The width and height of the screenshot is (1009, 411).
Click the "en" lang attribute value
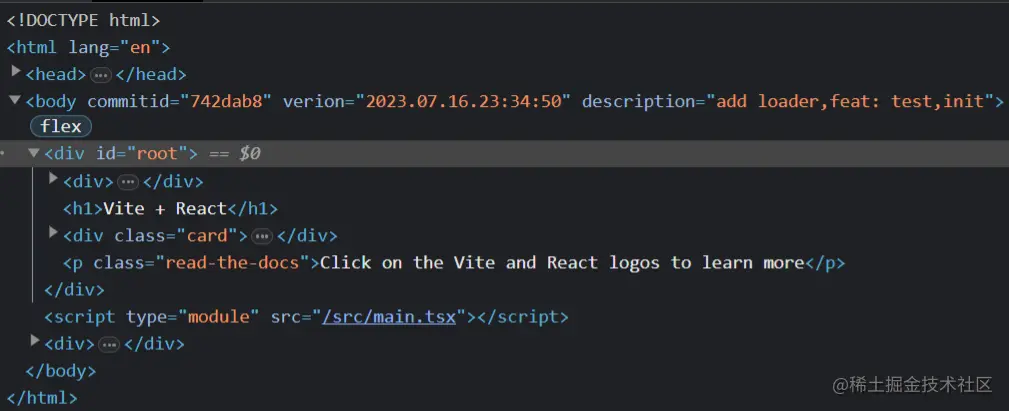click(x=140, y=48)
